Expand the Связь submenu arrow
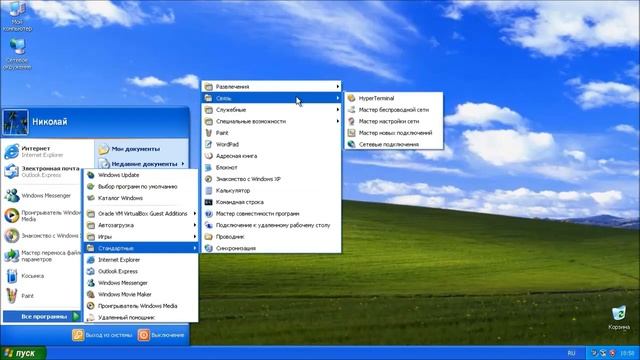Image resolution: width=640 pixels, height=360 pixels. coord(338,98)
